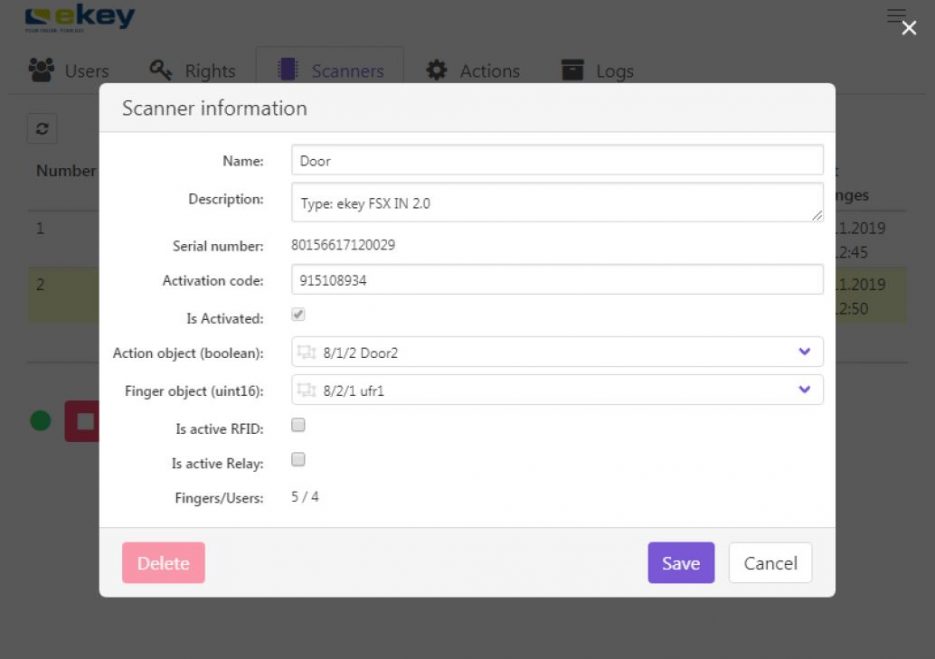Enable the Is active Relay checkbox

(298, 459)
